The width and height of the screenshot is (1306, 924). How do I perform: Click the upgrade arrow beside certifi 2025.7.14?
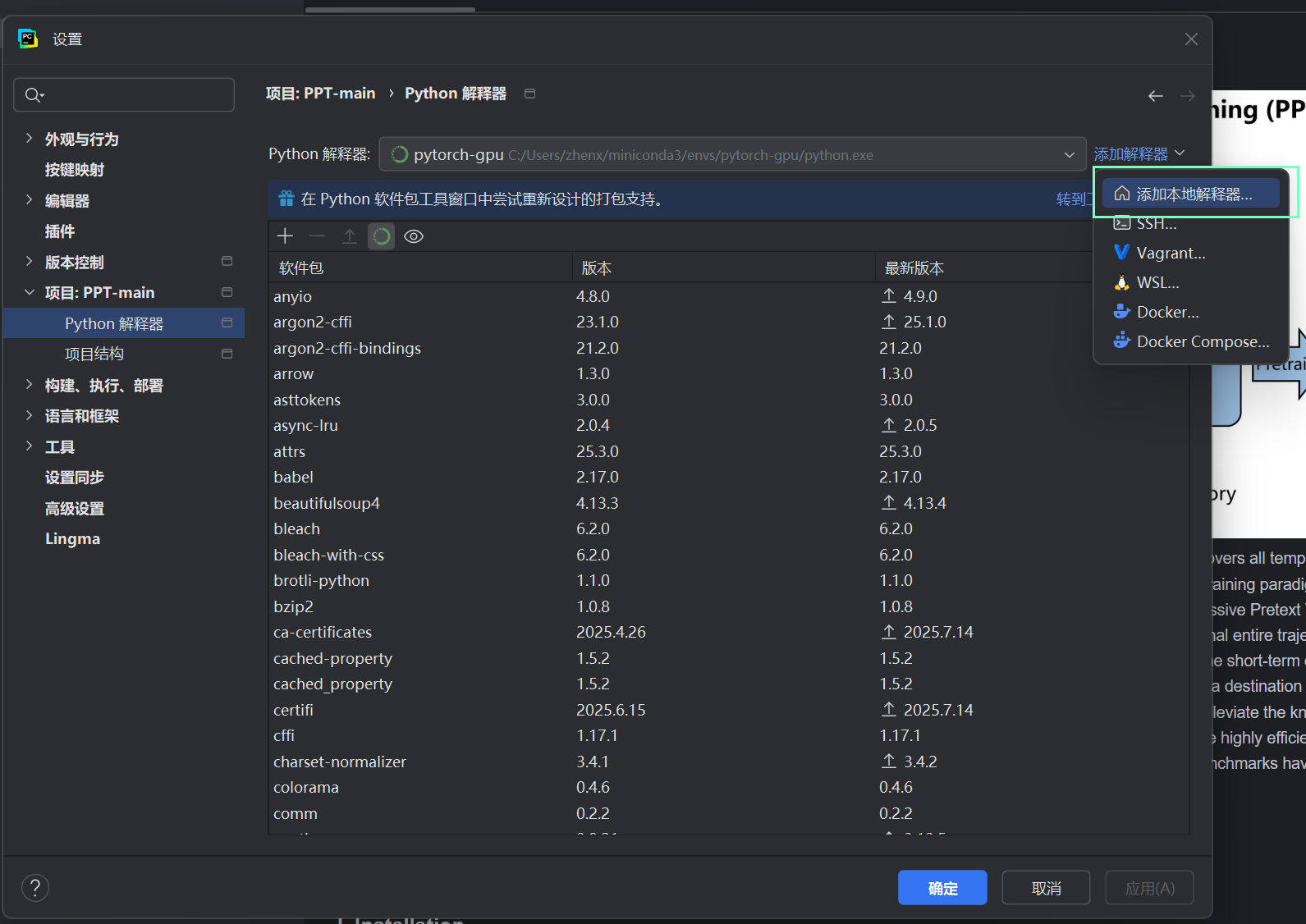(x=889, y=709)
